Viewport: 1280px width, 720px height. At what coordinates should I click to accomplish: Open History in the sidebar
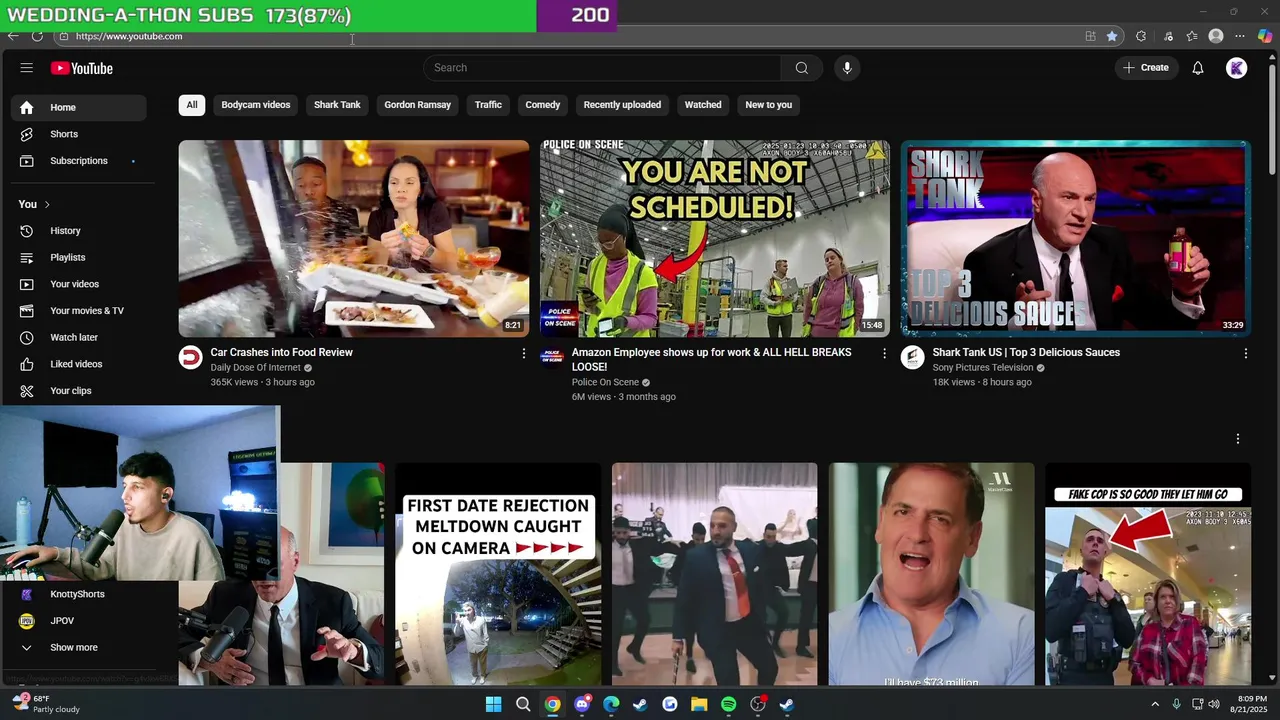tap(79, 231)
